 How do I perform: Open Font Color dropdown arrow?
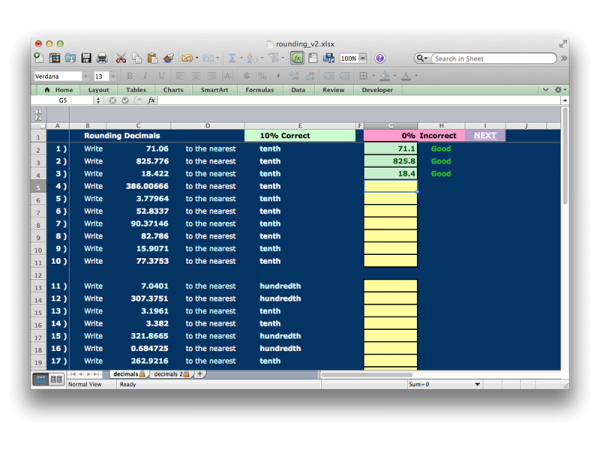pyautogui.click(x=416, y=76)
